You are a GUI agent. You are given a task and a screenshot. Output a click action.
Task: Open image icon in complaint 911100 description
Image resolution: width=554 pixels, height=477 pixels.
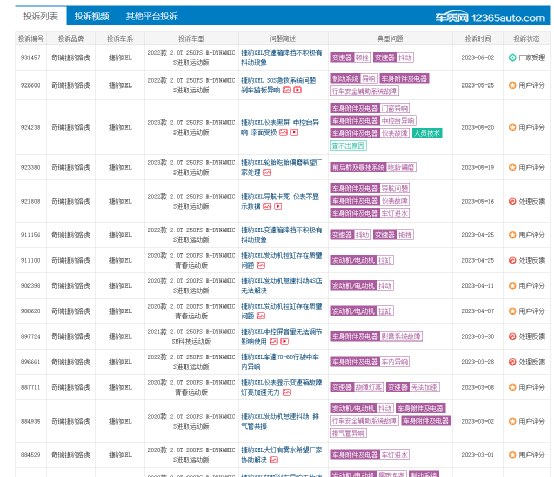pyautogui.click(x=261, y=265)
